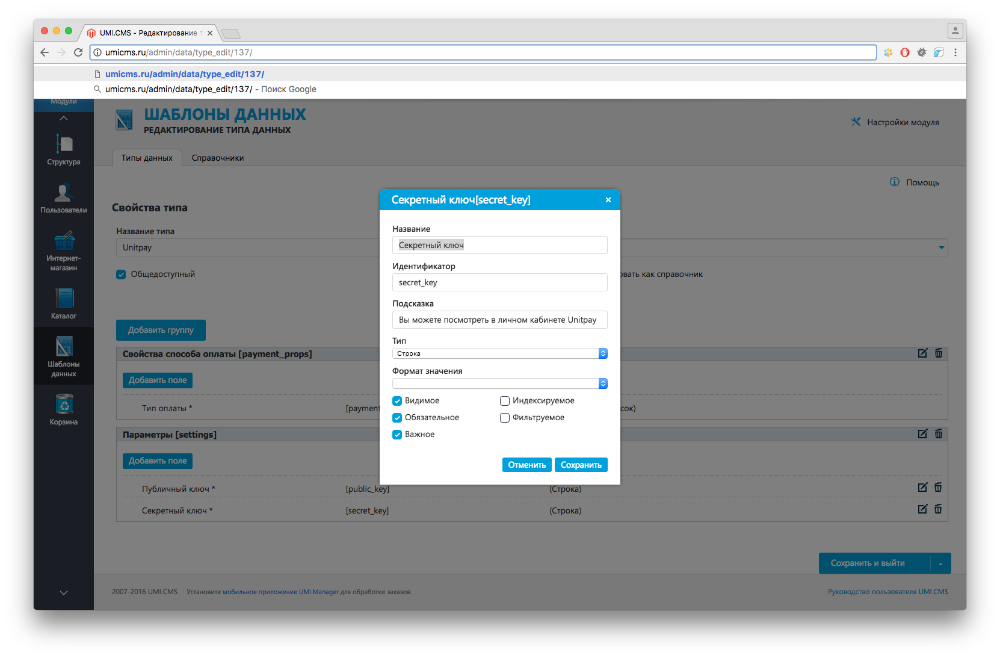1000x658 pixels.
Task: Close the Секретный ключ dialog
Action: point(608,200)
